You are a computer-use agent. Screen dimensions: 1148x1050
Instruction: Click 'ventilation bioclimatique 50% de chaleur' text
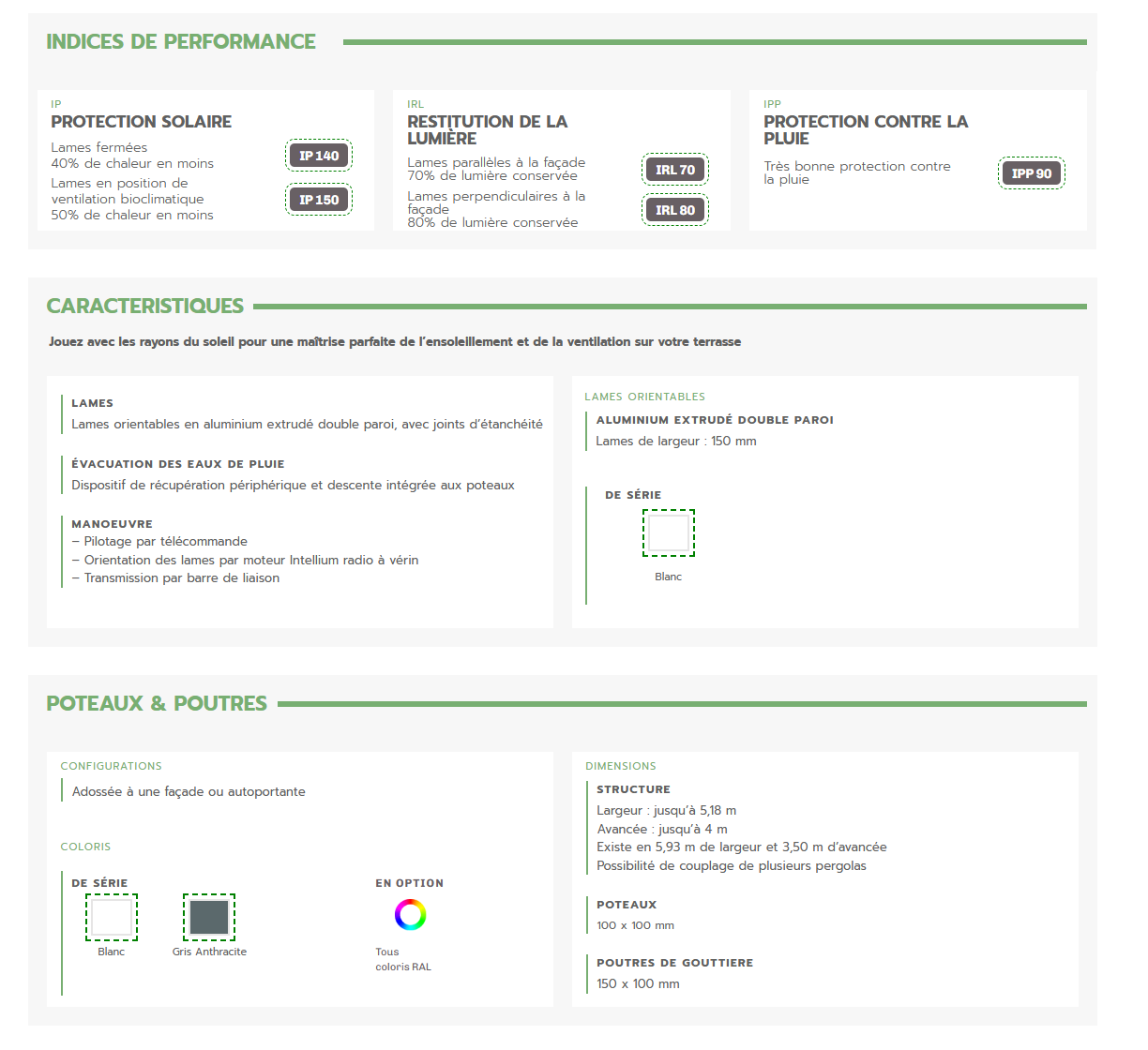pyautogui.click(x=132, y=207)
